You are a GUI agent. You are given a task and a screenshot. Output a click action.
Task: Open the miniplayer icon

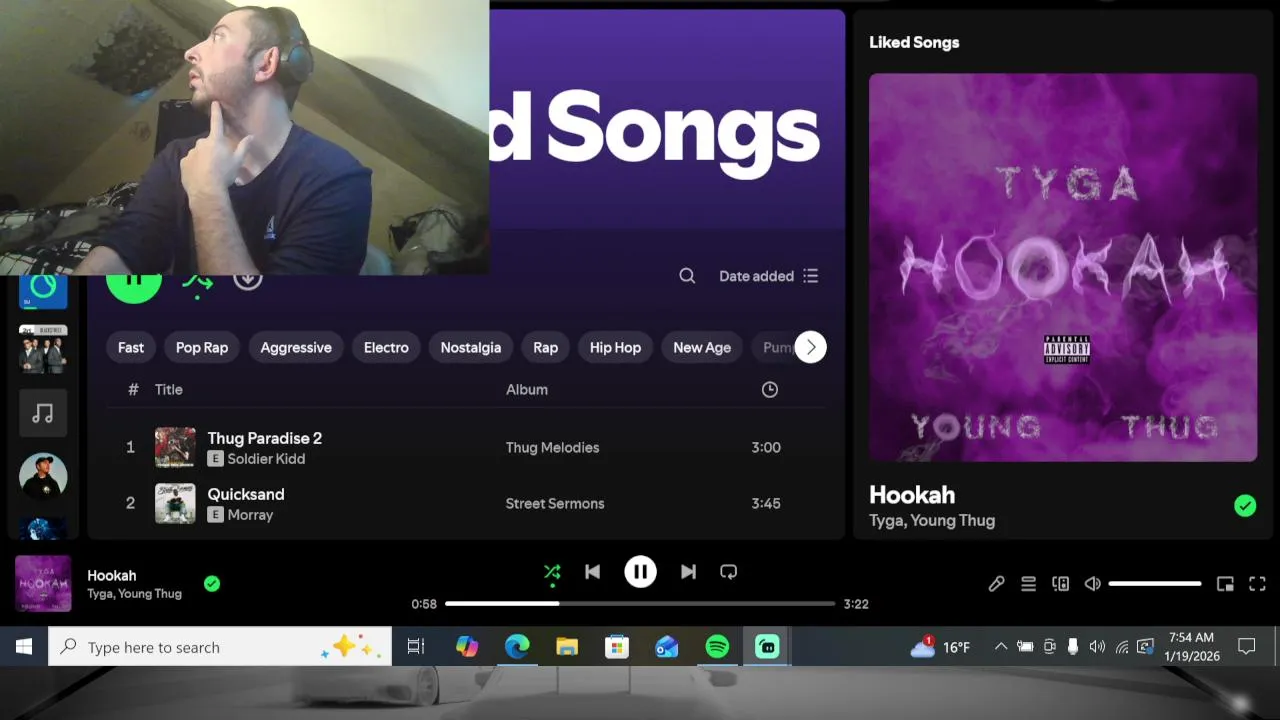pos(1225,584)
